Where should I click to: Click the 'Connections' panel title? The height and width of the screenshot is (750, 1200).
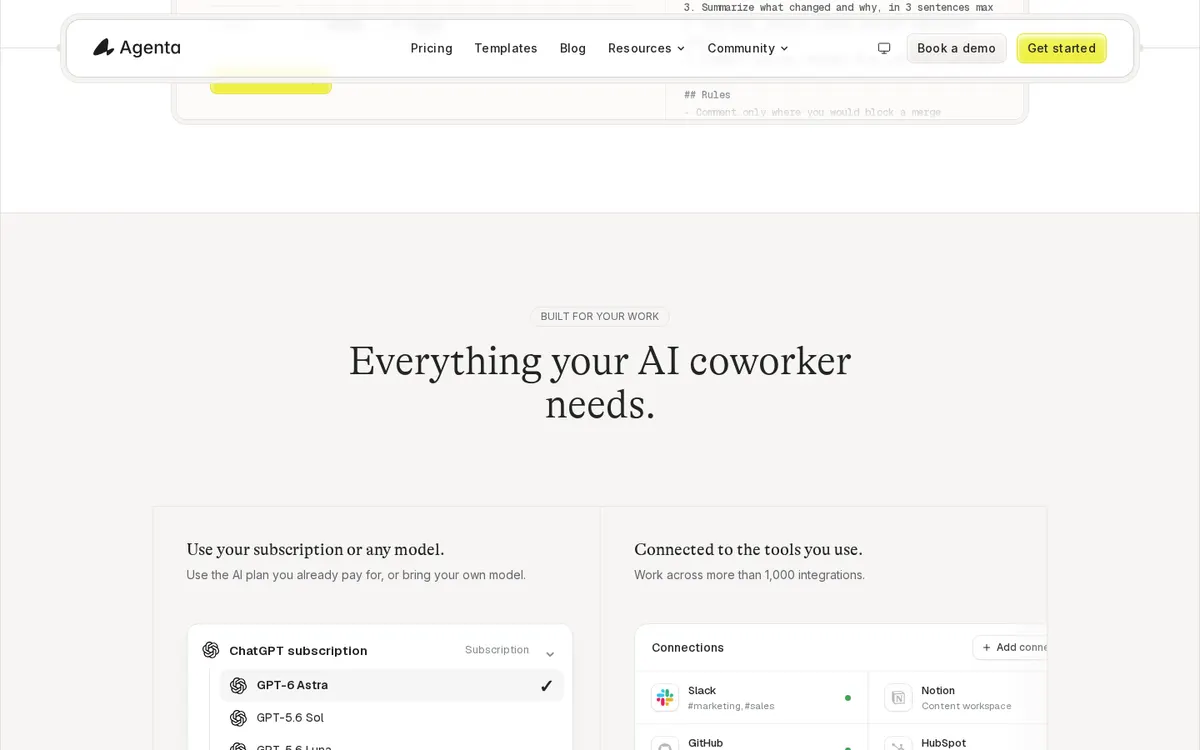[x=688, y=648]
